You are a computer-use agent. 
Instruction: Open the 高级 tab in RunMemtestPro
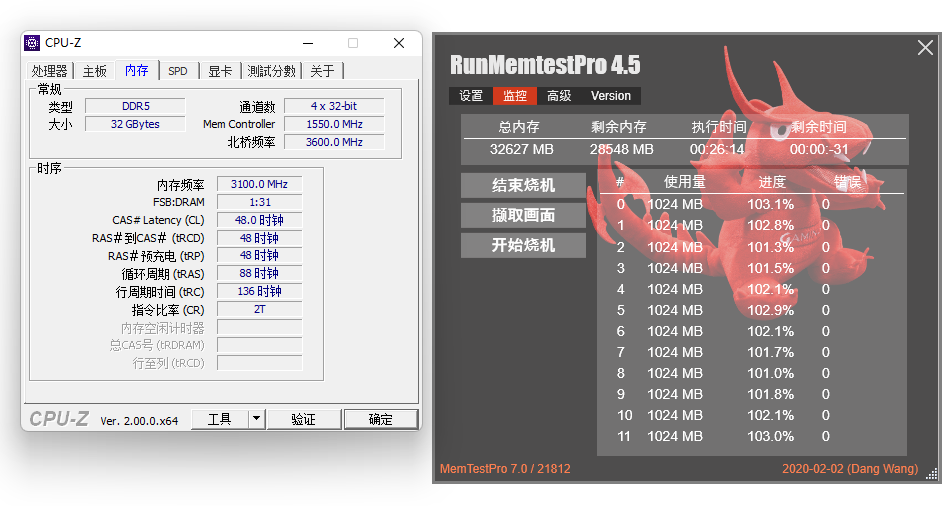[x=559, y=96]
